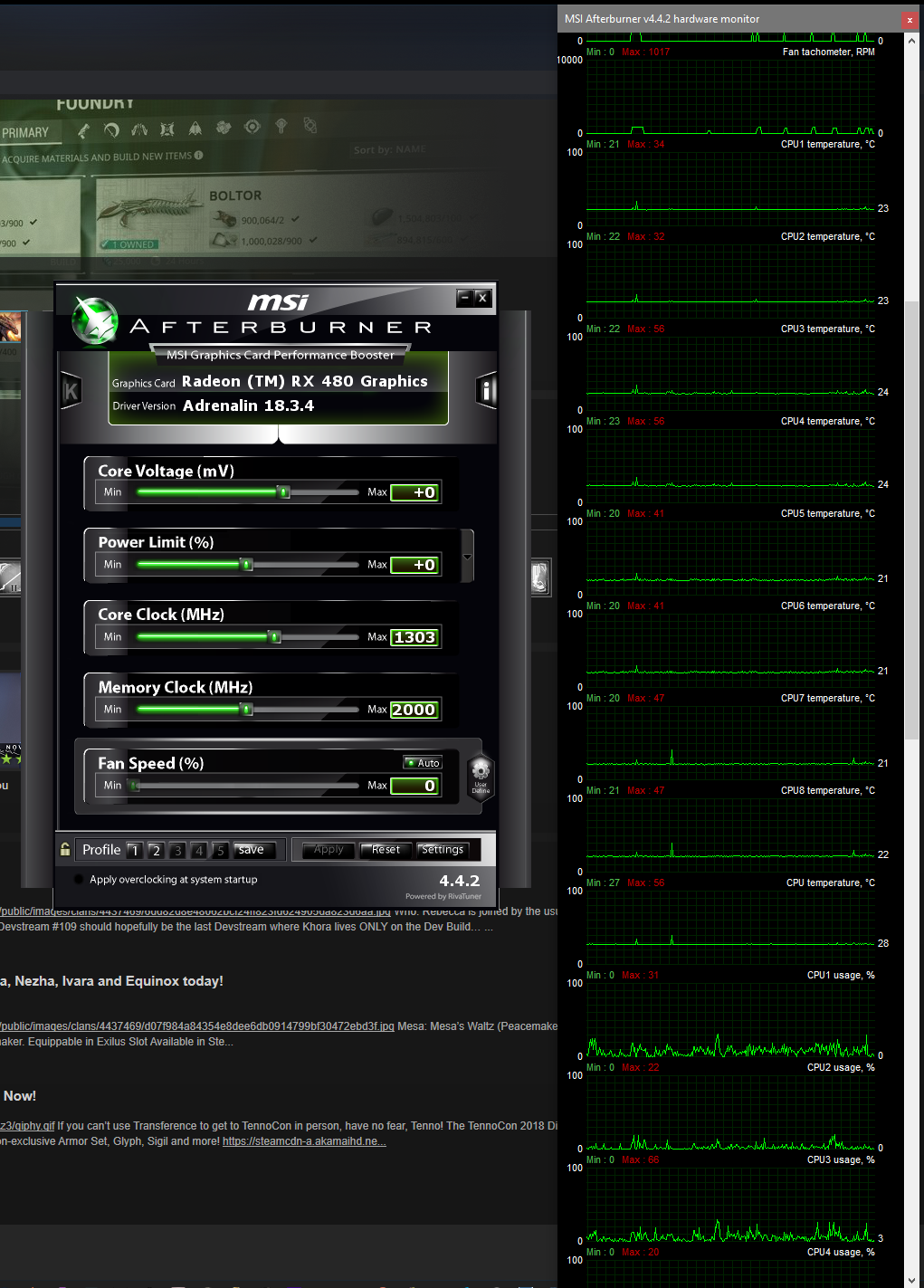Screen dimensions: 924x1288
Task: Click the Memory Clock 2000 value field
Action: tap(416, 710)
